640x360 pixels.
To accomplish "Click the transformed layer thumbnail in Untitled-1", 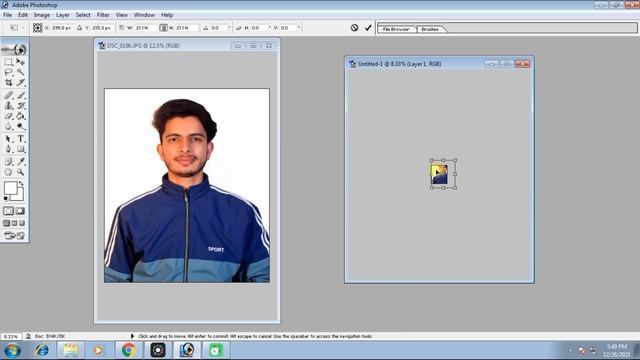I will (440, 174).
